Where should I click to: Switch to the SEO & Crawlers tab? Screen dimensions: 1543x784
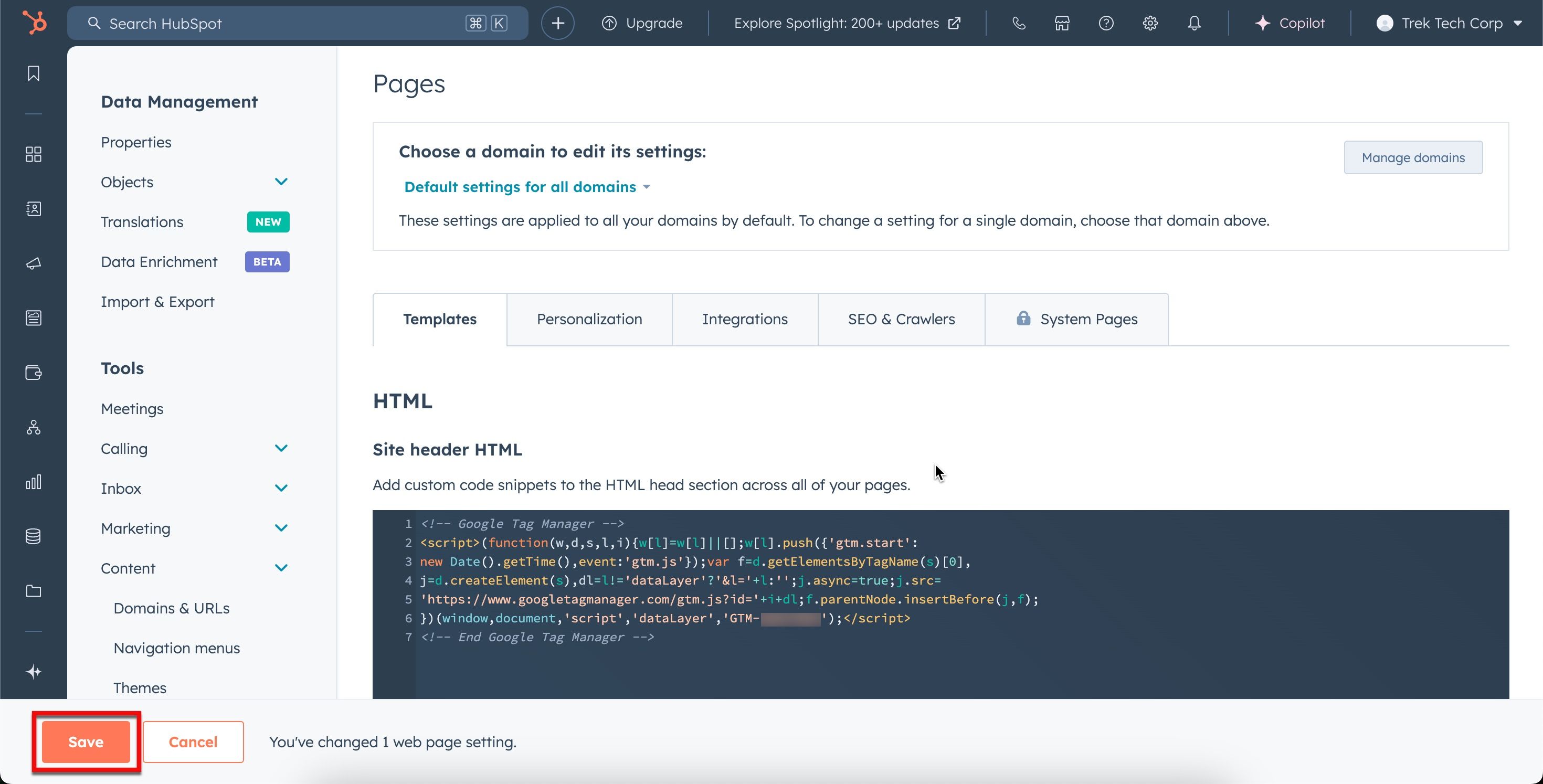pyautogui.click(x=901, y=319)
